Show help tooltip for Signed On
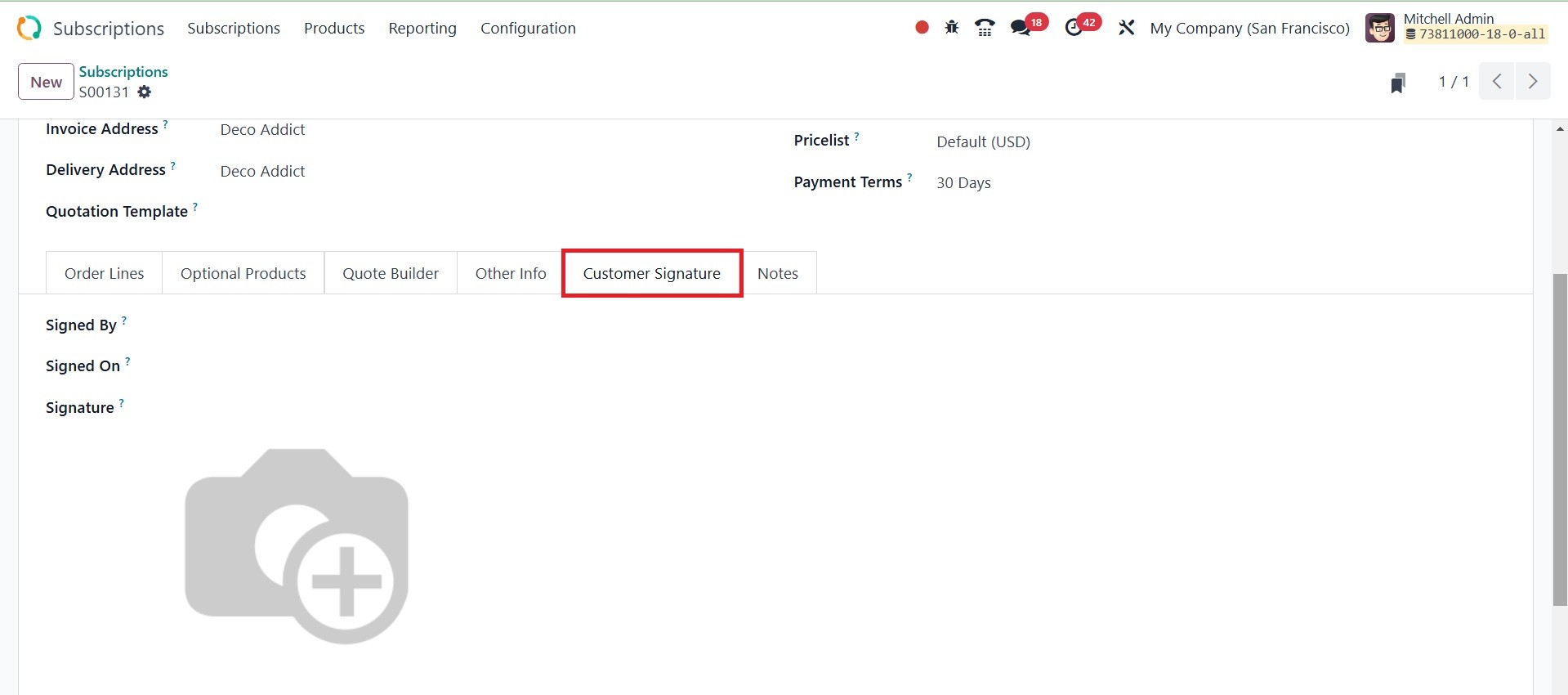The height and width of the screenshot is (695, 1568). coord(127,361)
